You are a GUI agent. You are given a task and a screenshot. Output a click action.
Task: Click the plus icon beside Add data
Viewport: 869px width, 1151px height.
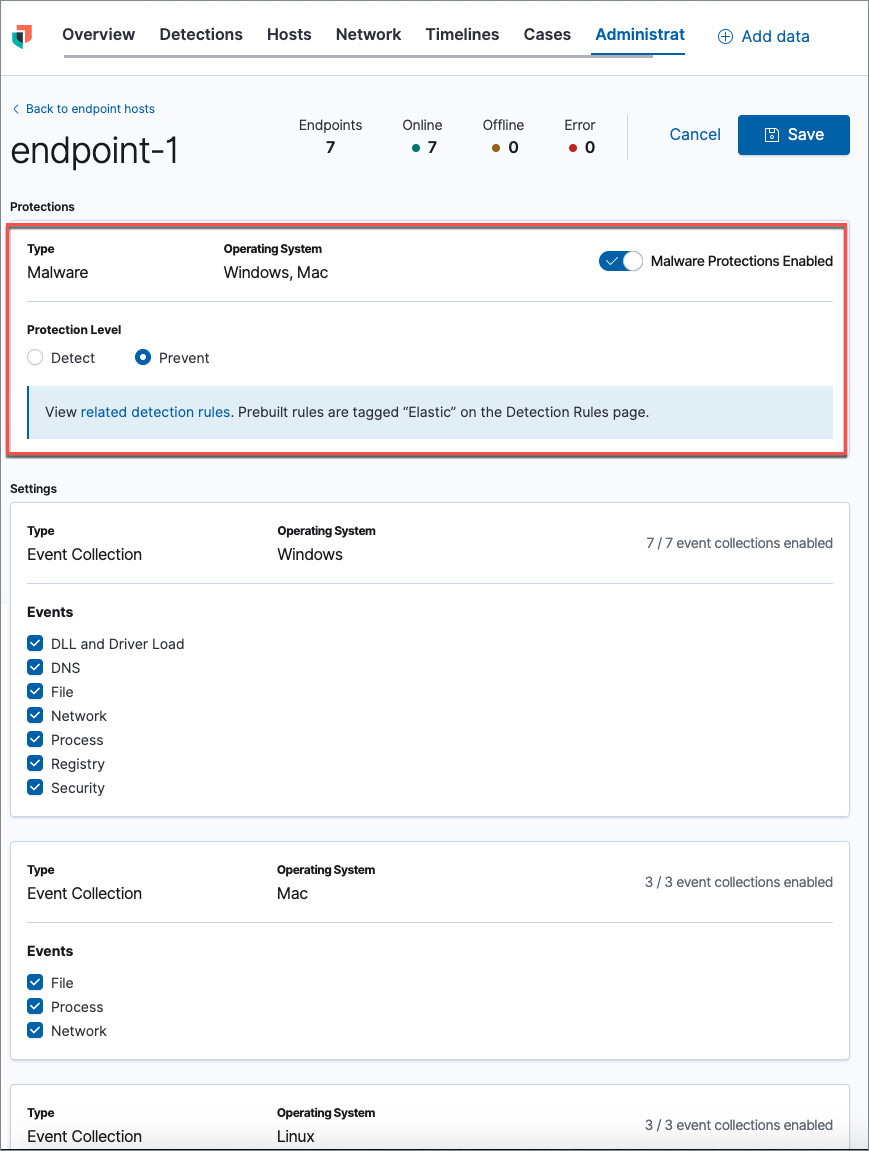pyautogui.click(x=725, y=36)
